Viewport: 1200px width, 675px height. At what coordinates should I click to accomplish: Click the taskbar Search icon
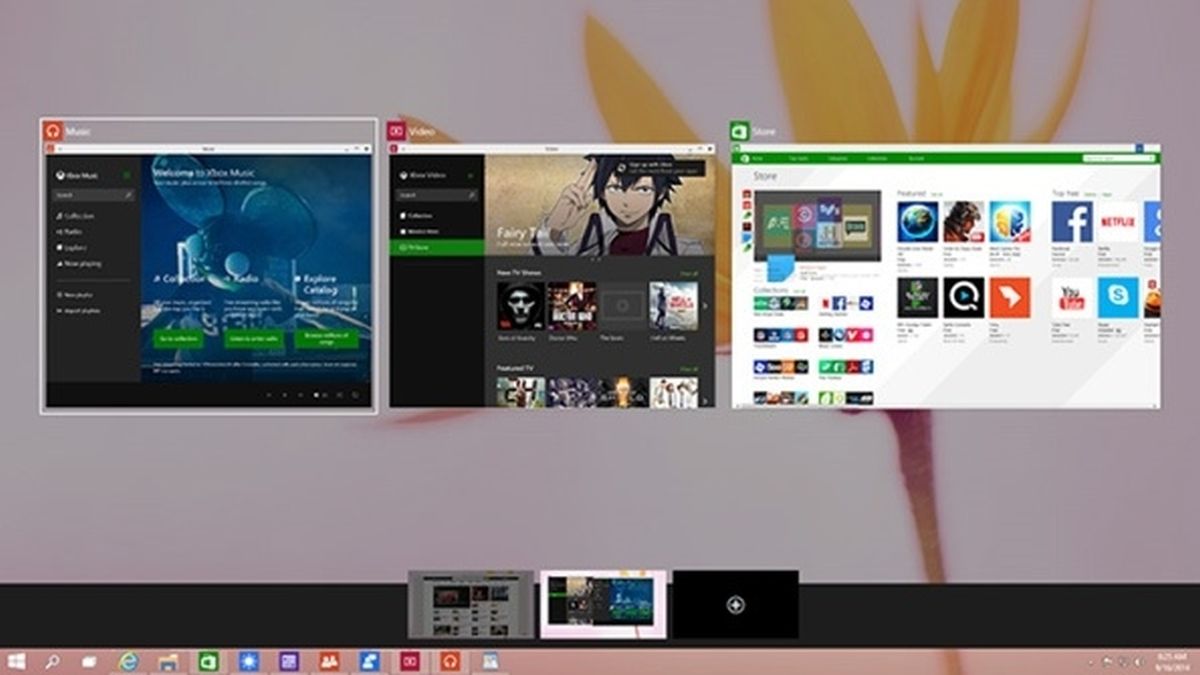pos(52,660)
